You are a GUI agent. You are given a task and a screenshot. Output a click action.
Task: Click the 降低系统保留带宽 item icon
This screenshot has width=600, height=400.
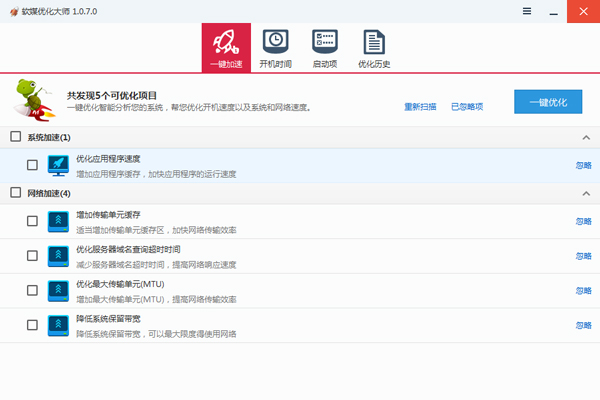[58, 325]
